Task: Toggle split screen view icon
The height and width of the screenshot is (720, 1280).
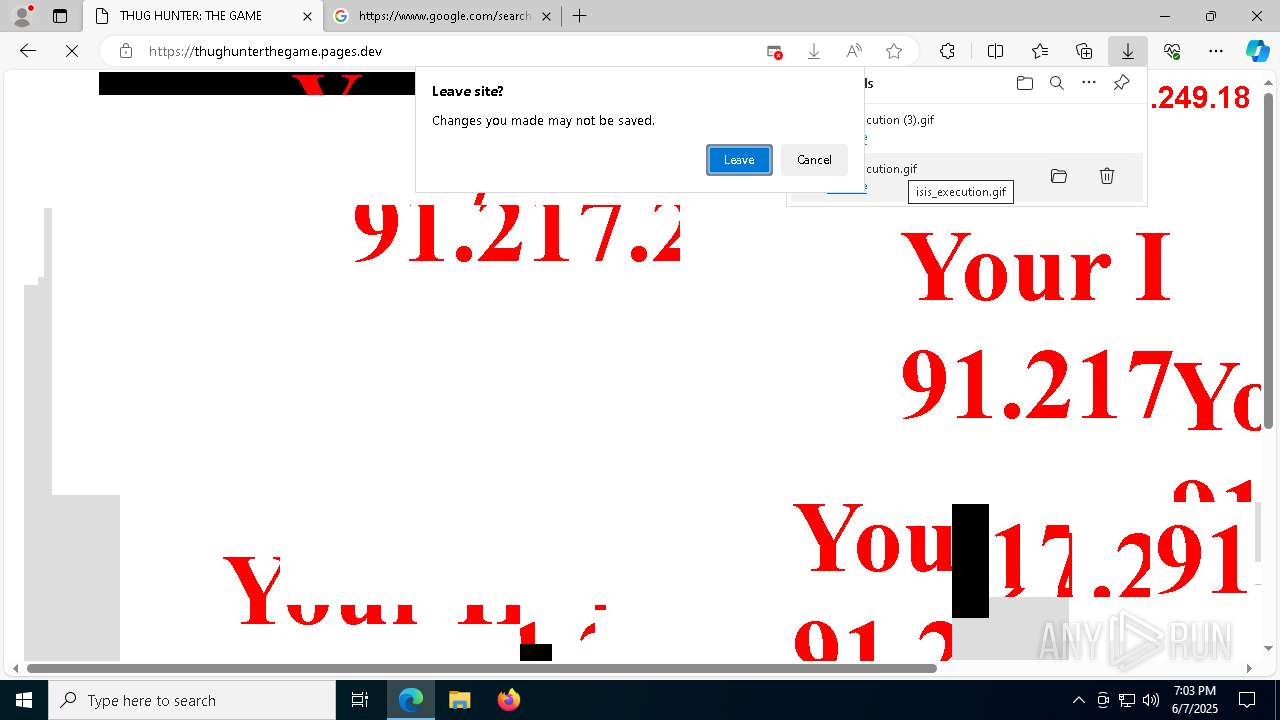Action: tap(996, 51)
